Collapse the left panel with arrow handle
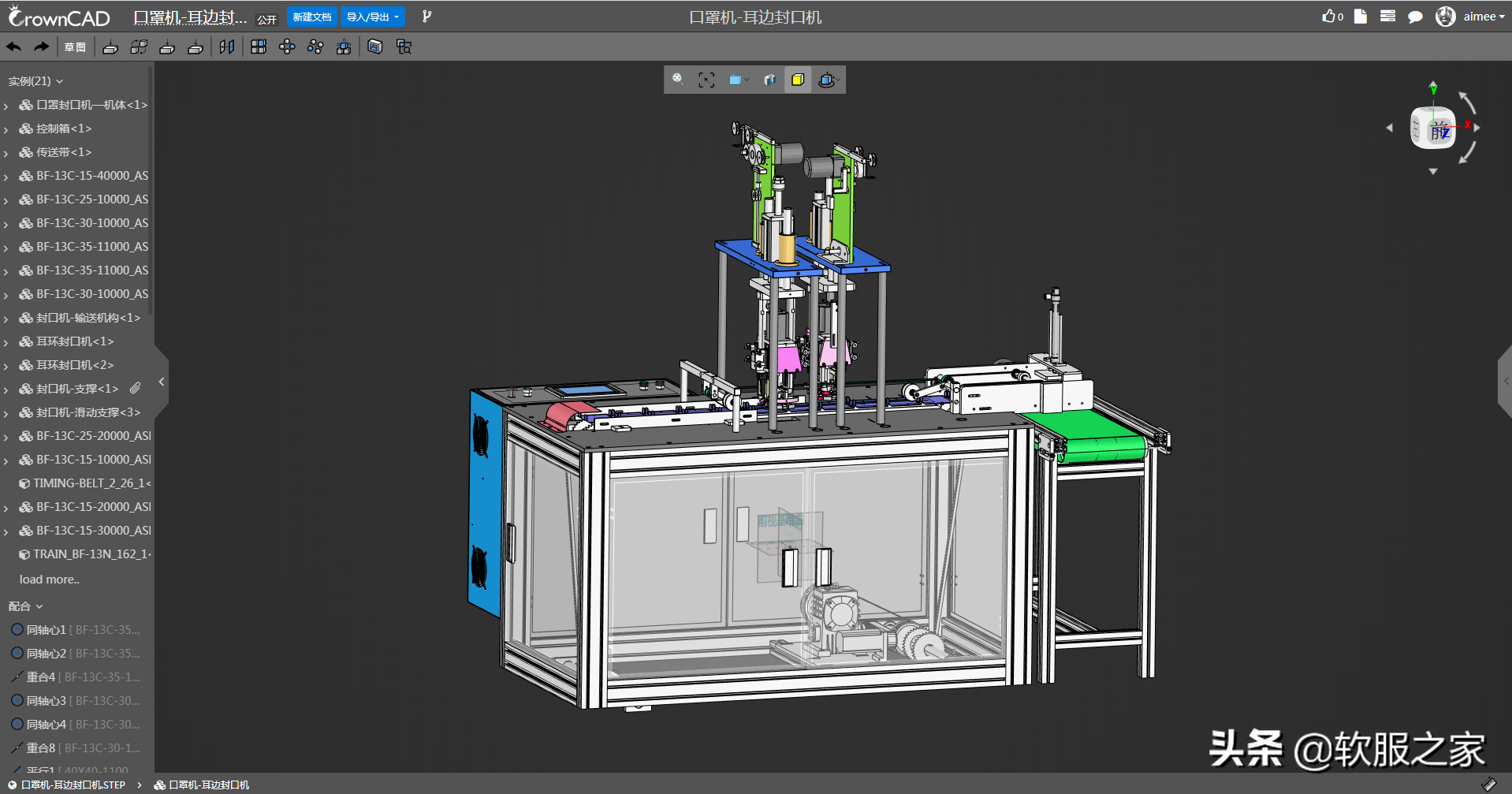Viewport: 1512px width, 794px height. pyautogui.click(x=162, y=382)
